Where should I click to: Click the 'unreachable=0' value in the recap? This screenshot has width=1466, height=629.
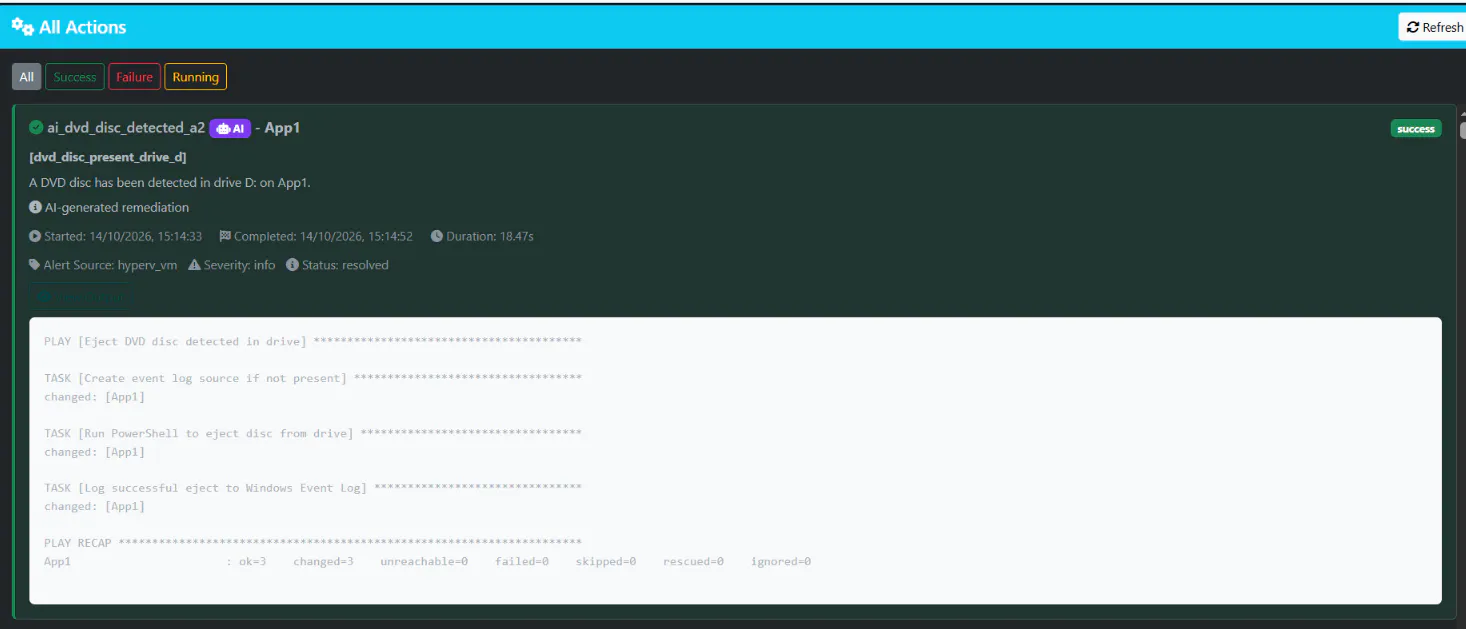(x=424, y=562)
